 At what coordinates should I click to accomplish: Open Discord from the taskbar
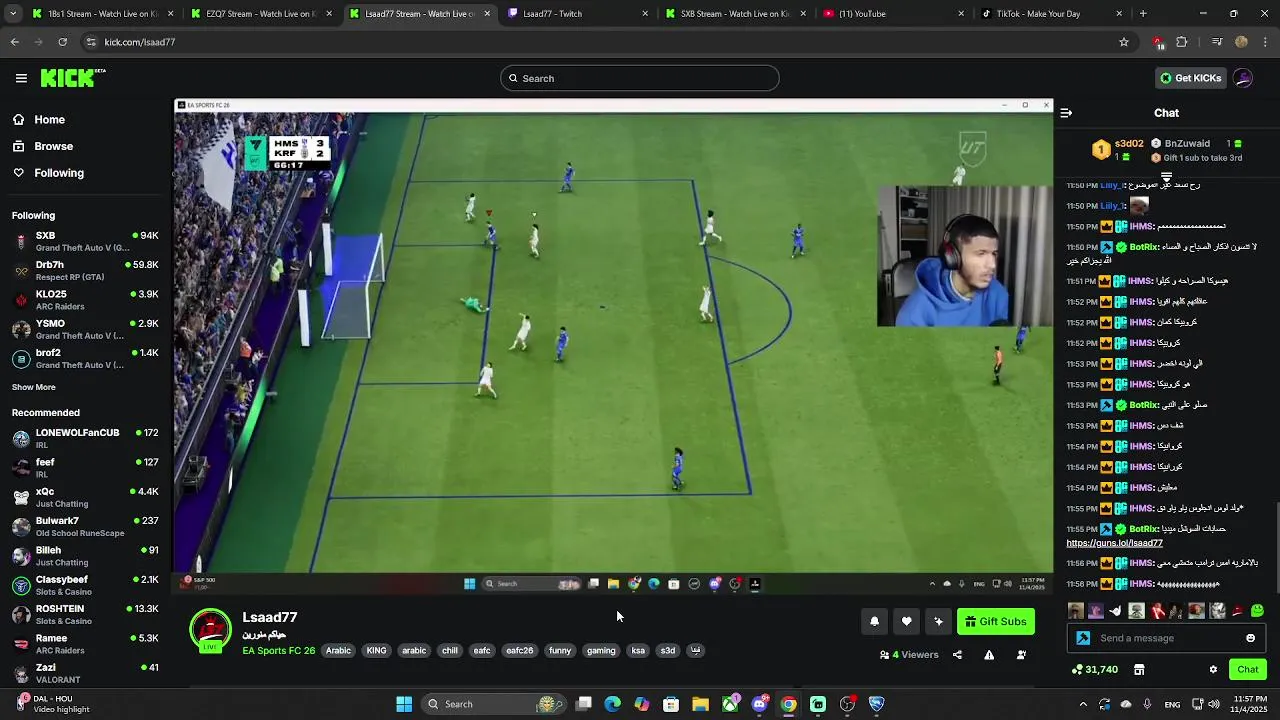coord(759,704)
